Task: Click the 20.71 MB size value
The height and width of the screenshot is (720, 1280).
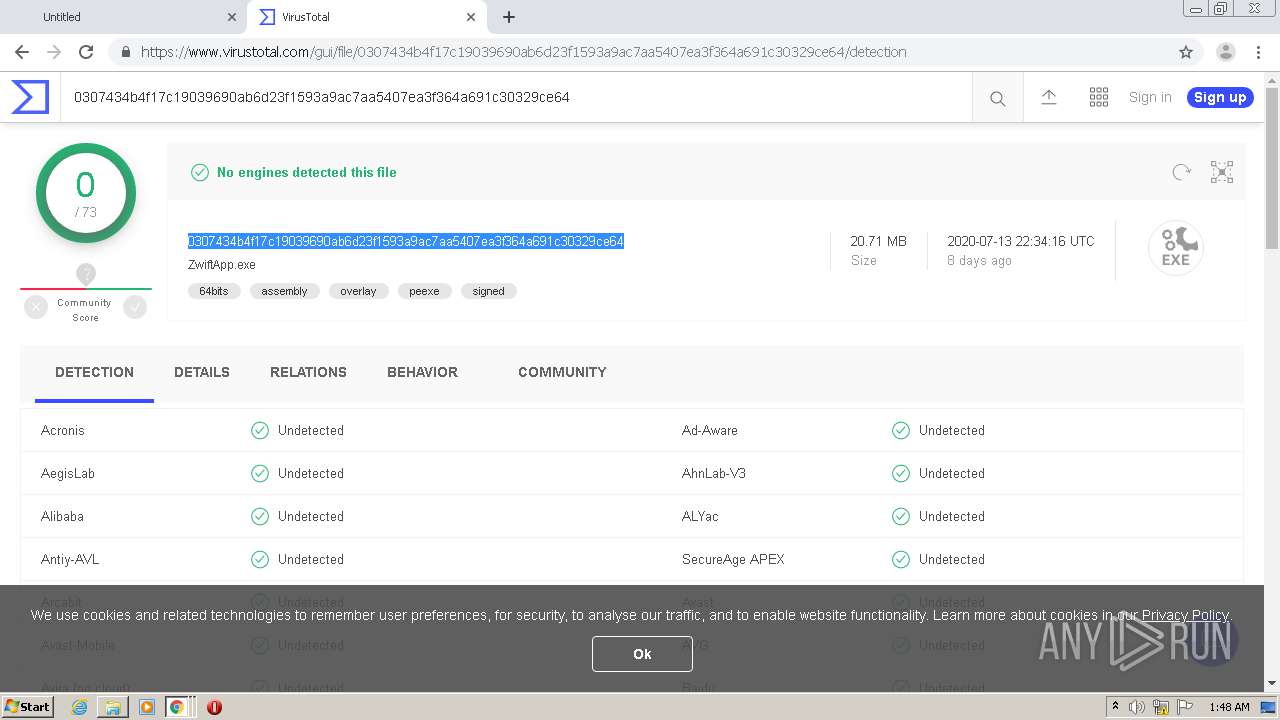Action: [x=878, y=241]
